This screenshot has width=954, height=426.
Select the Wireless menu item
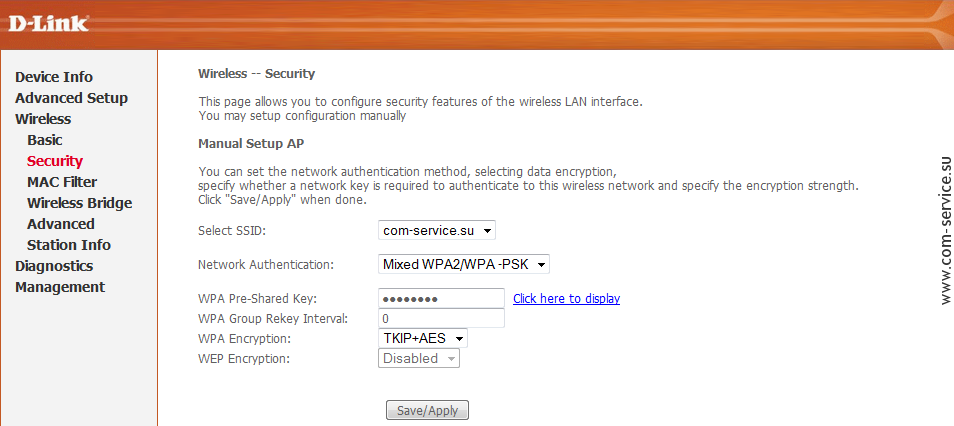[43, 119]
